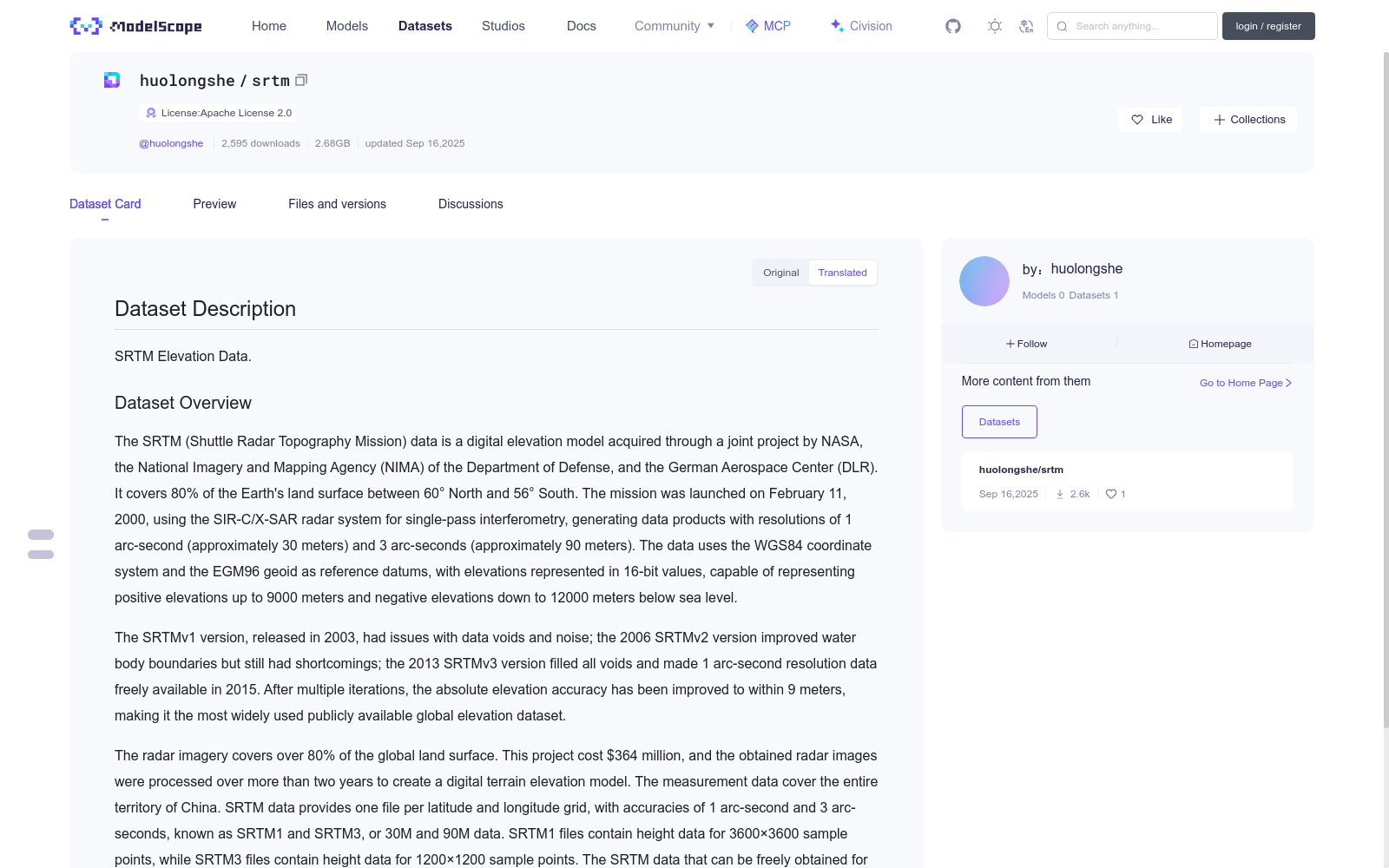Copy dataset name using the copy icon
Screen dimensions: 1389x868
pos(301,80)
